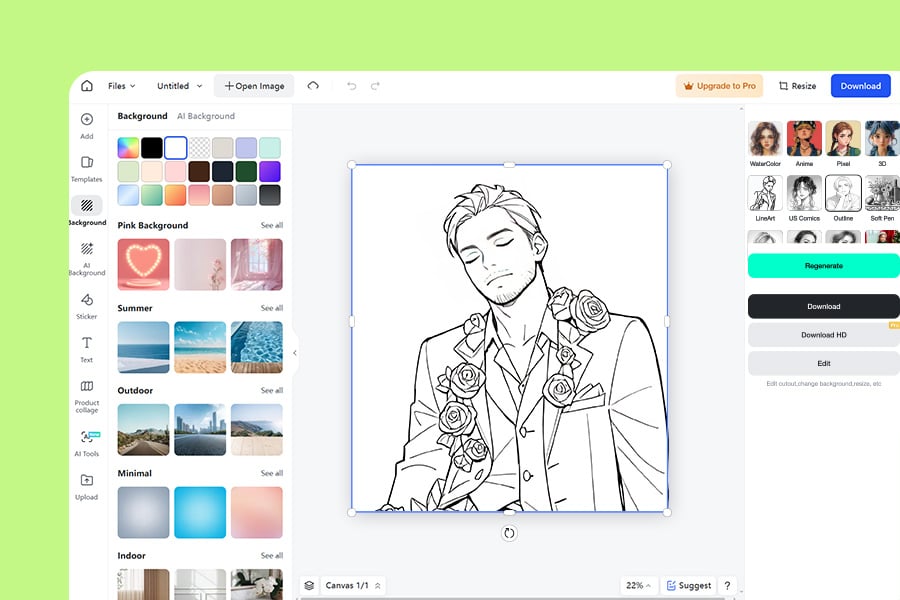Choose the neon heart pink background
The width and height of the screenshot is (900, 600).
click(143, 265)
